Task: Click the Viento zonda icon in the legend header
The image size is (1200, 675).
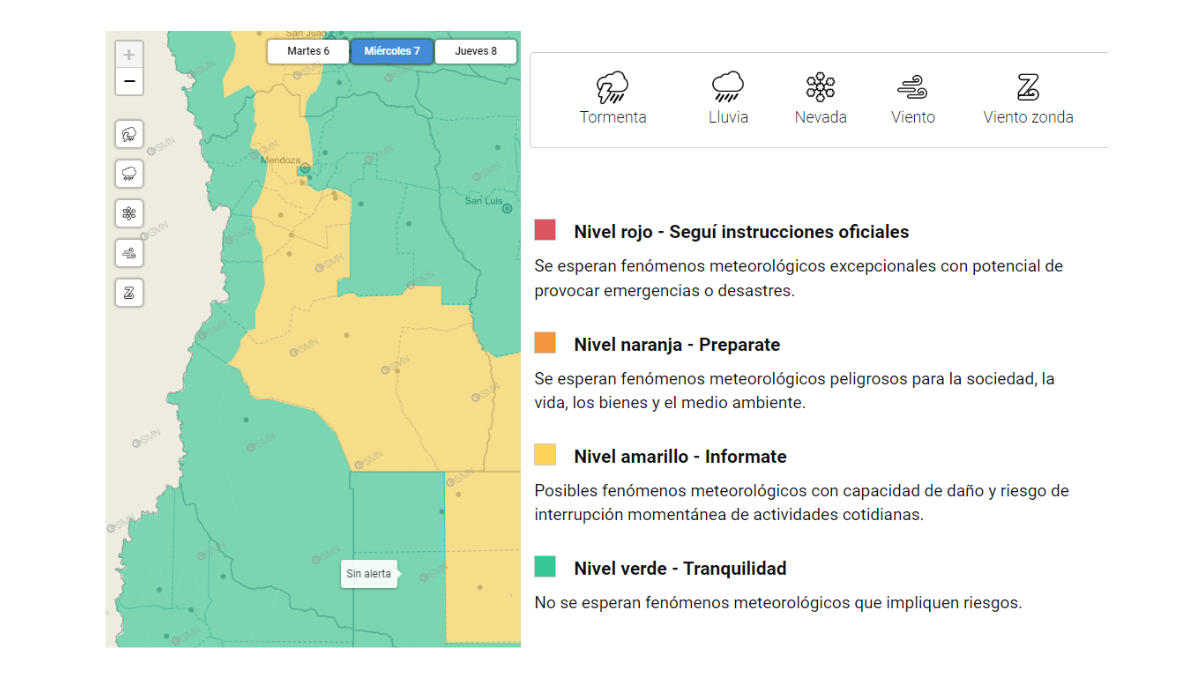Action: click(x=1028, y=88)
